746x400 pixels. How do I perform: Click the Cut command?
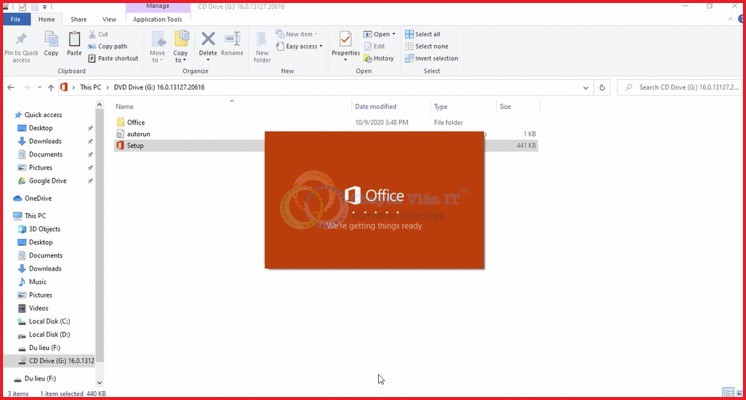(98, 34)
